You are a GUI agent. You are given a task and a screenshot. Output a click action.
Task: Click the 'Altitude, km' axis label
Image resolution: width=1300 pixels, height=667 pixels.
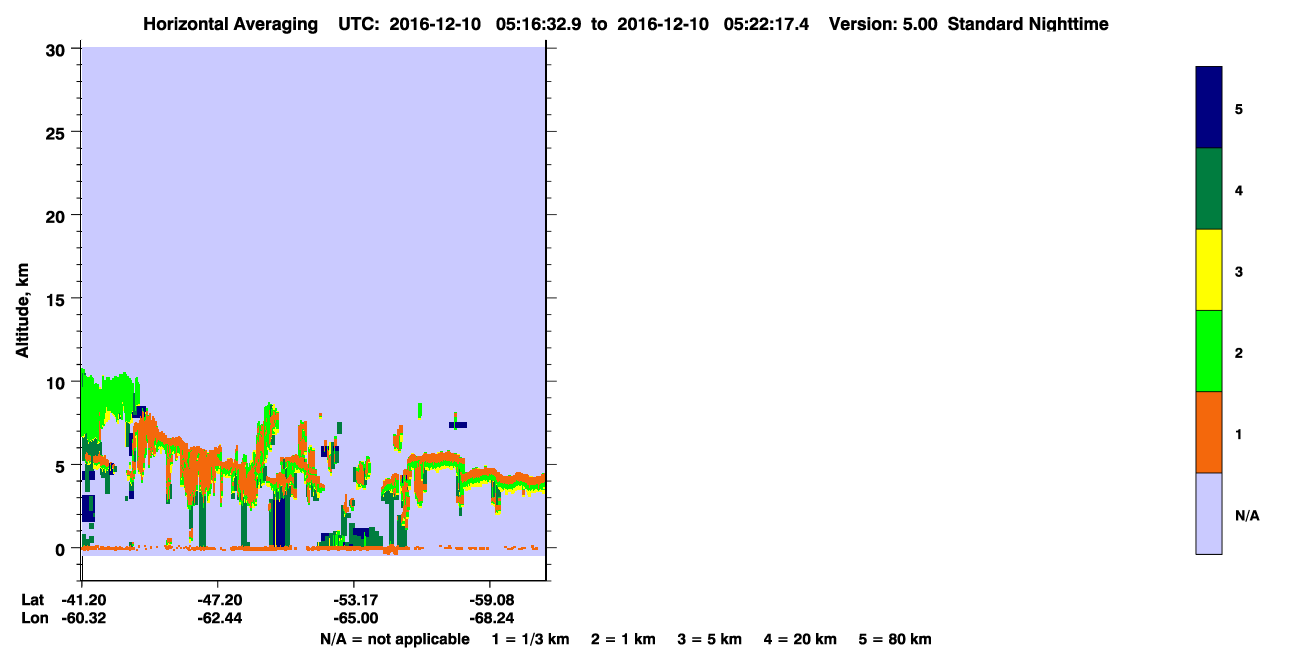pyautogui.click(x=22, y=312)
